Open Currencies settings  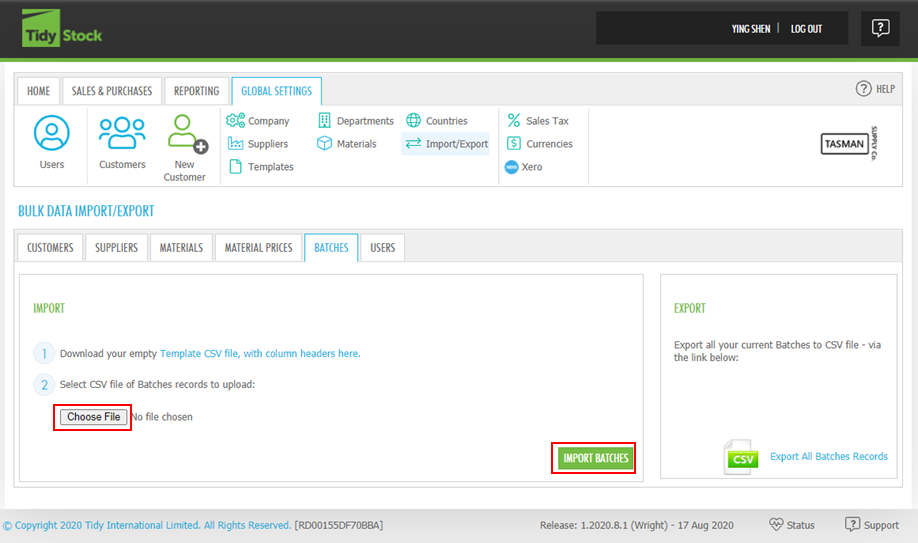(x=540, y=144)
